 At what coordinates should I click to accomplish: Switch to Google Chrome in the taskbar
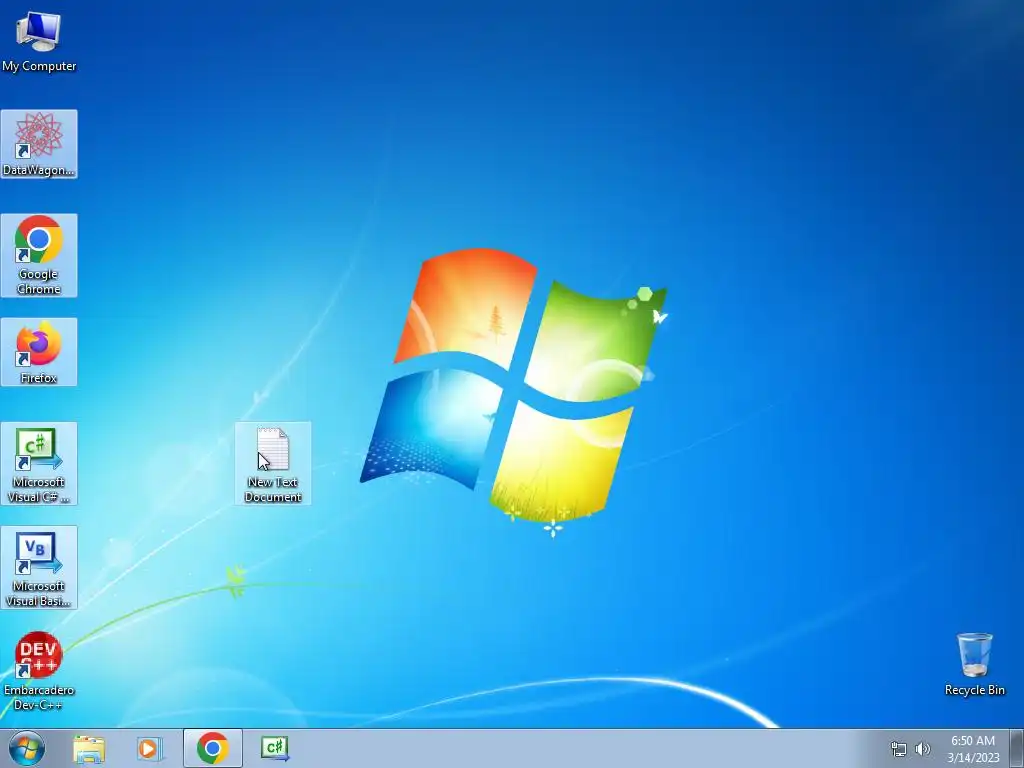pyautogui.click(x=213, y=748)
